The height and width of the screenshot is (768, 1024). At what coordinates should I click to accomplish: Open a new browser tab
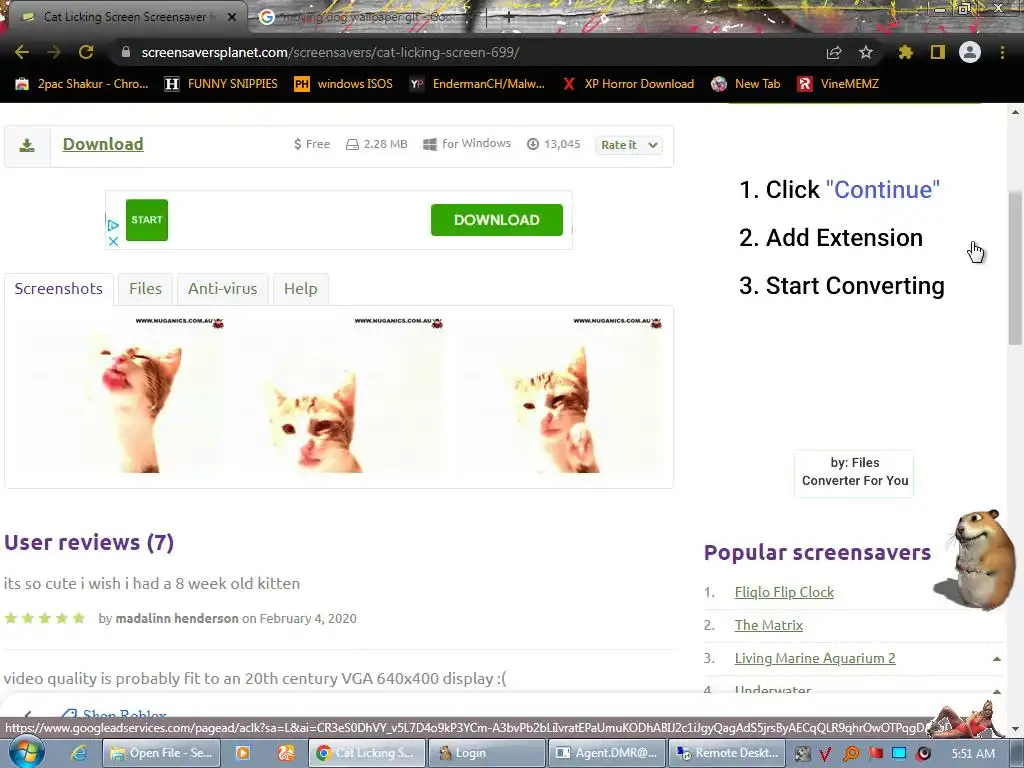tap(508, 17)
